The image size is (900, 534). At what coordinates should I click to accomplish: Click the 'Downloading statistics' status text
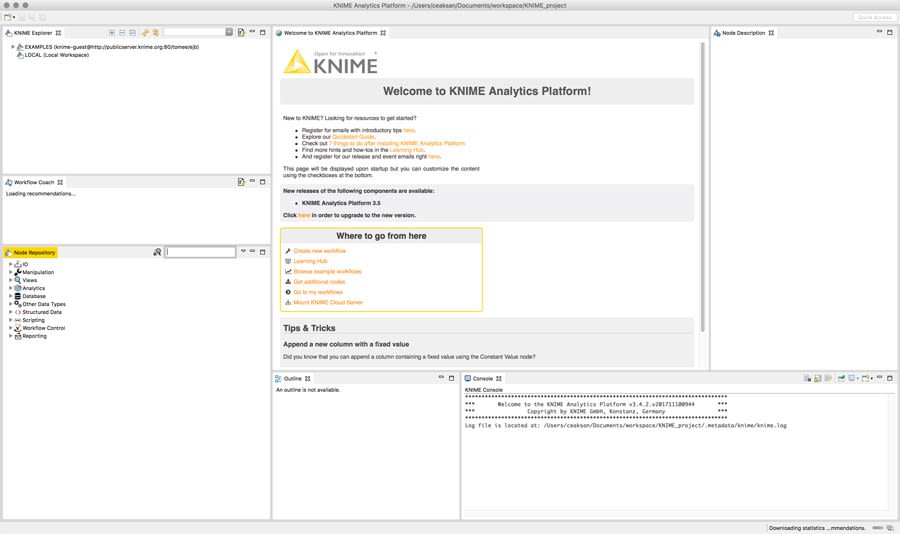tap(817, 528)
